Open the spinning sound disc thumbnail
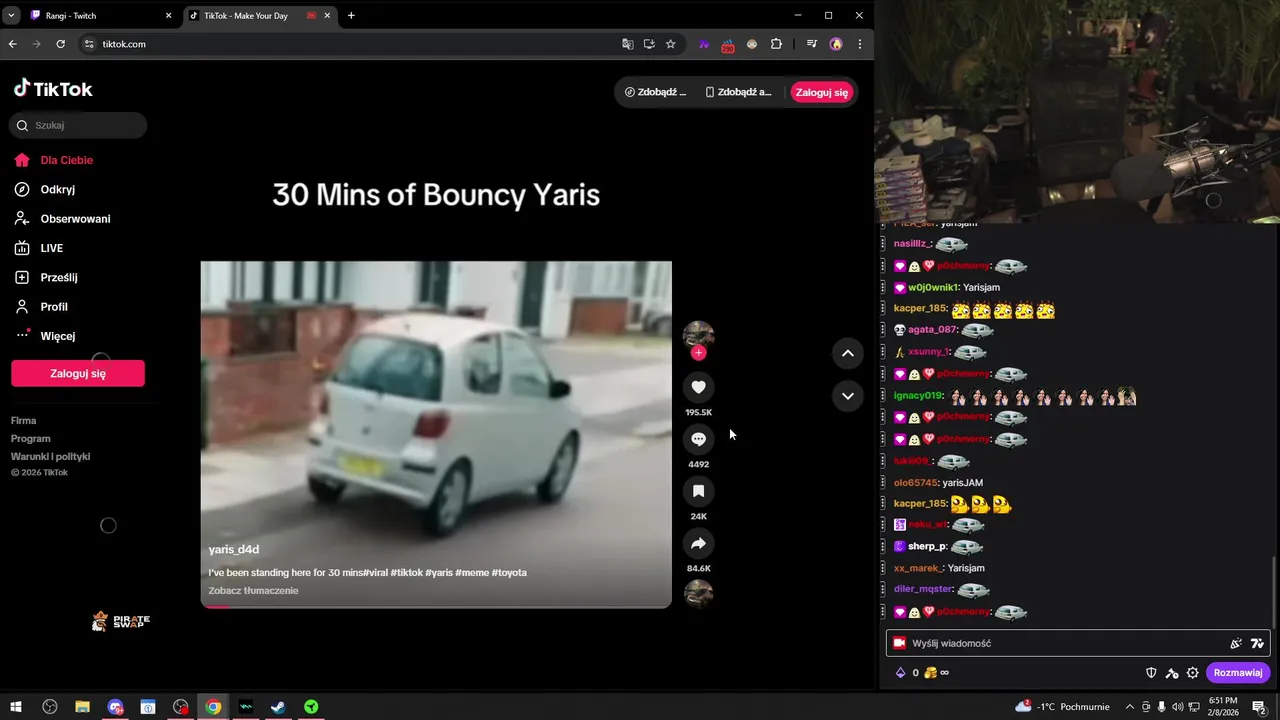Viewport: 1280px width, 720px height. coord(698,594)
